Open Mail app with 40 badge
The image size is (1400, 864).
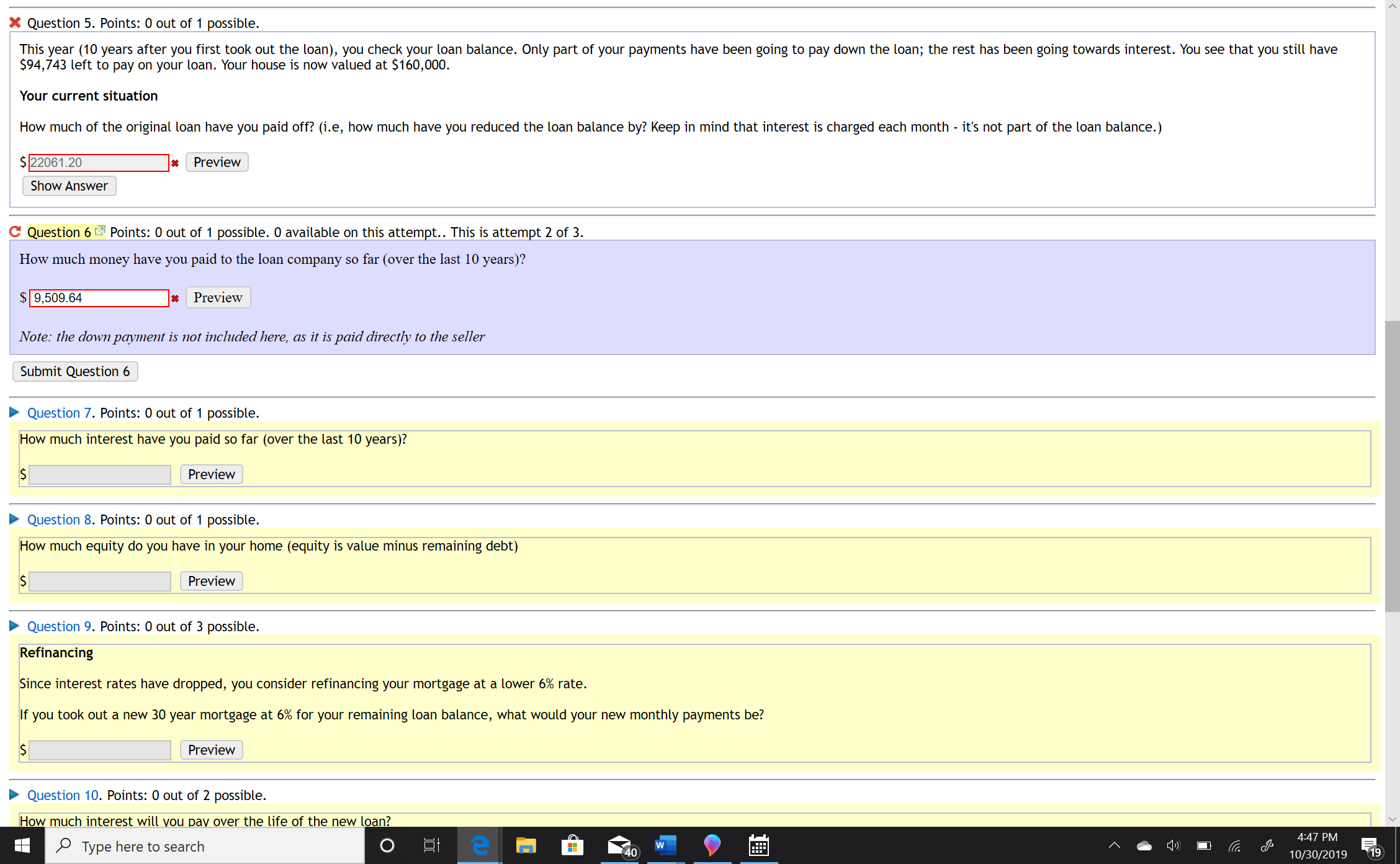[x=620, y=845]
